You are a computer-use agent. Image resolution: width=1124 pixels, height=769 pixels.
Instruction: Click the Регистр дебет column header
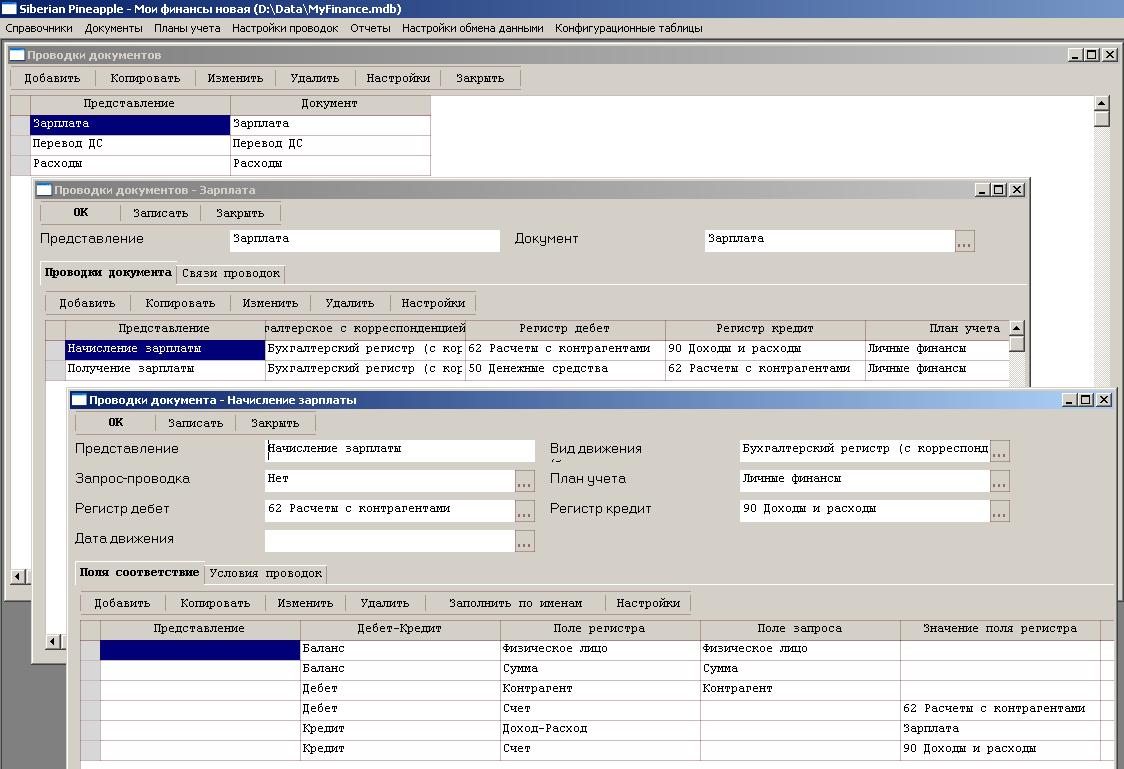tap(565, 329)
